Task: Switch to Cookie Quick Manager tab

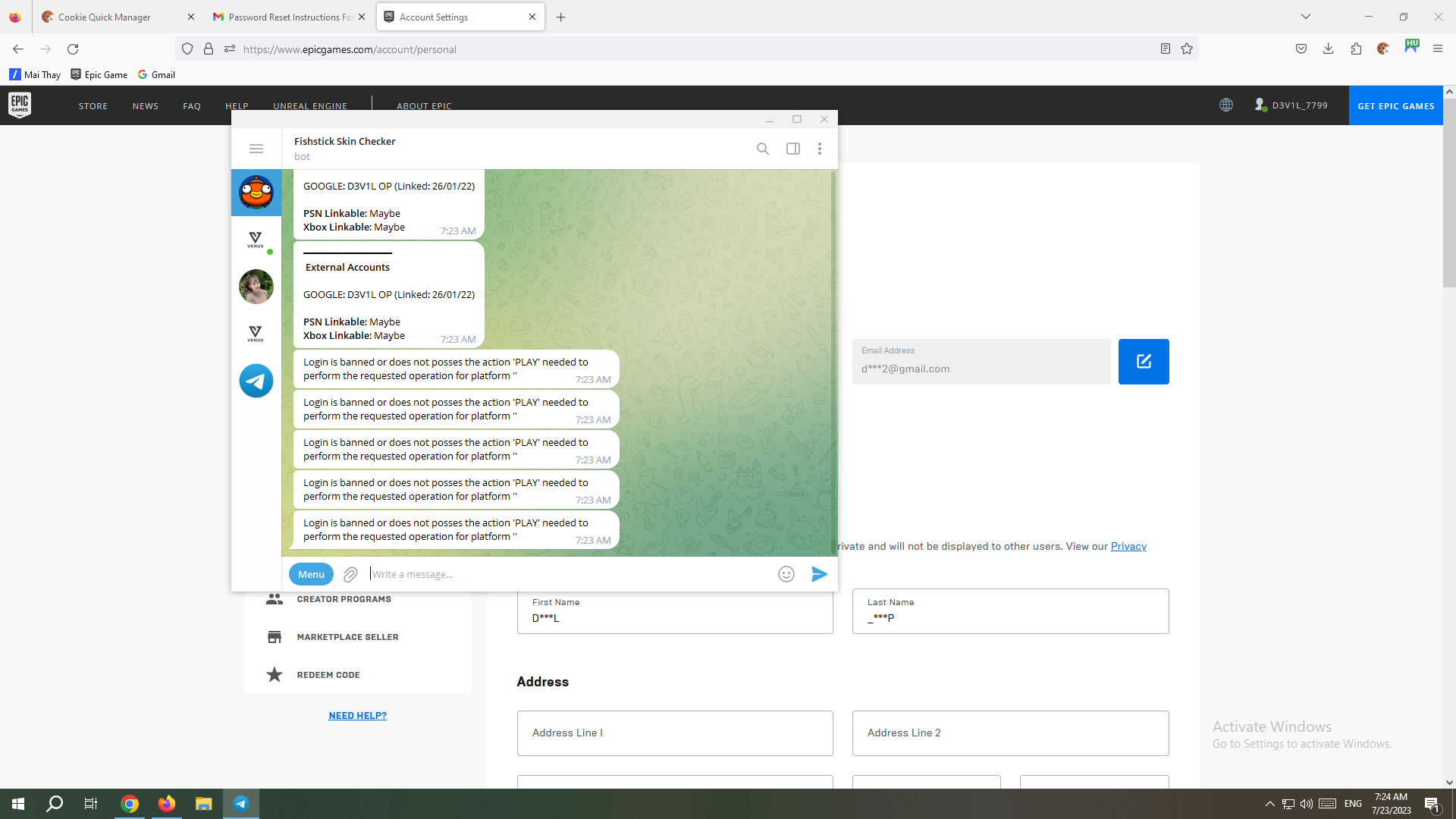Action: coord(114,17)
